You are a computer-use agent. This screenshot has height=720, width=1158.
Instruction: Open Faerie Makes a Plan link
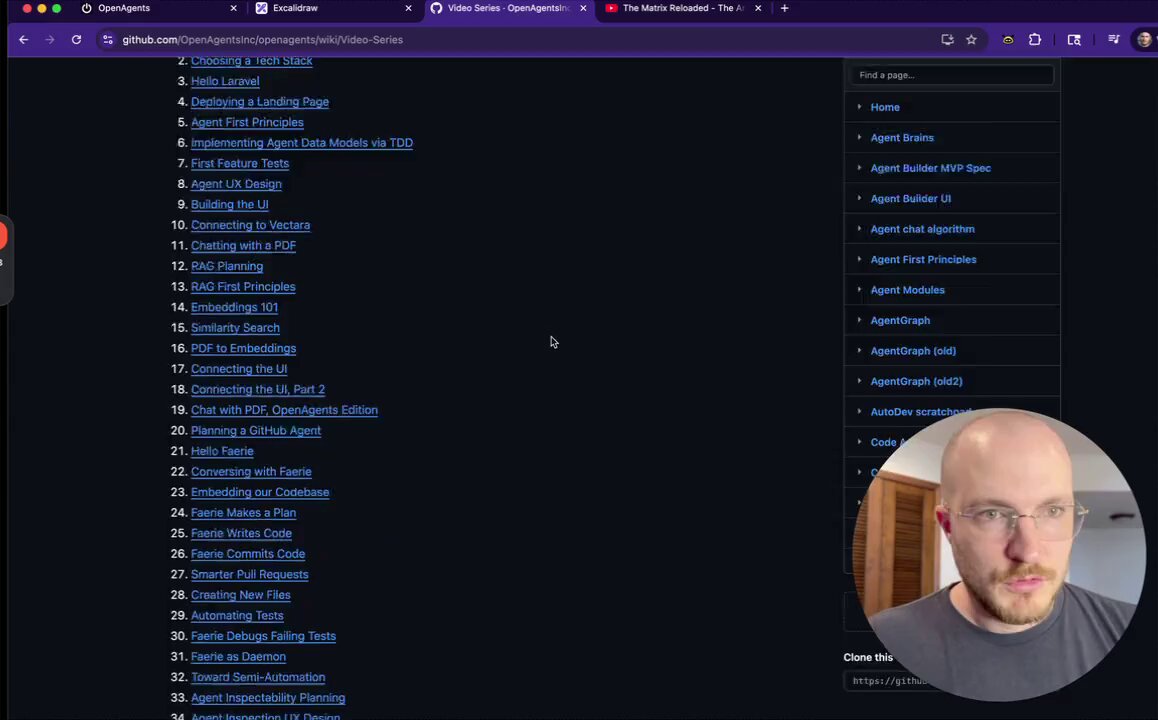(x=244, y=512)
